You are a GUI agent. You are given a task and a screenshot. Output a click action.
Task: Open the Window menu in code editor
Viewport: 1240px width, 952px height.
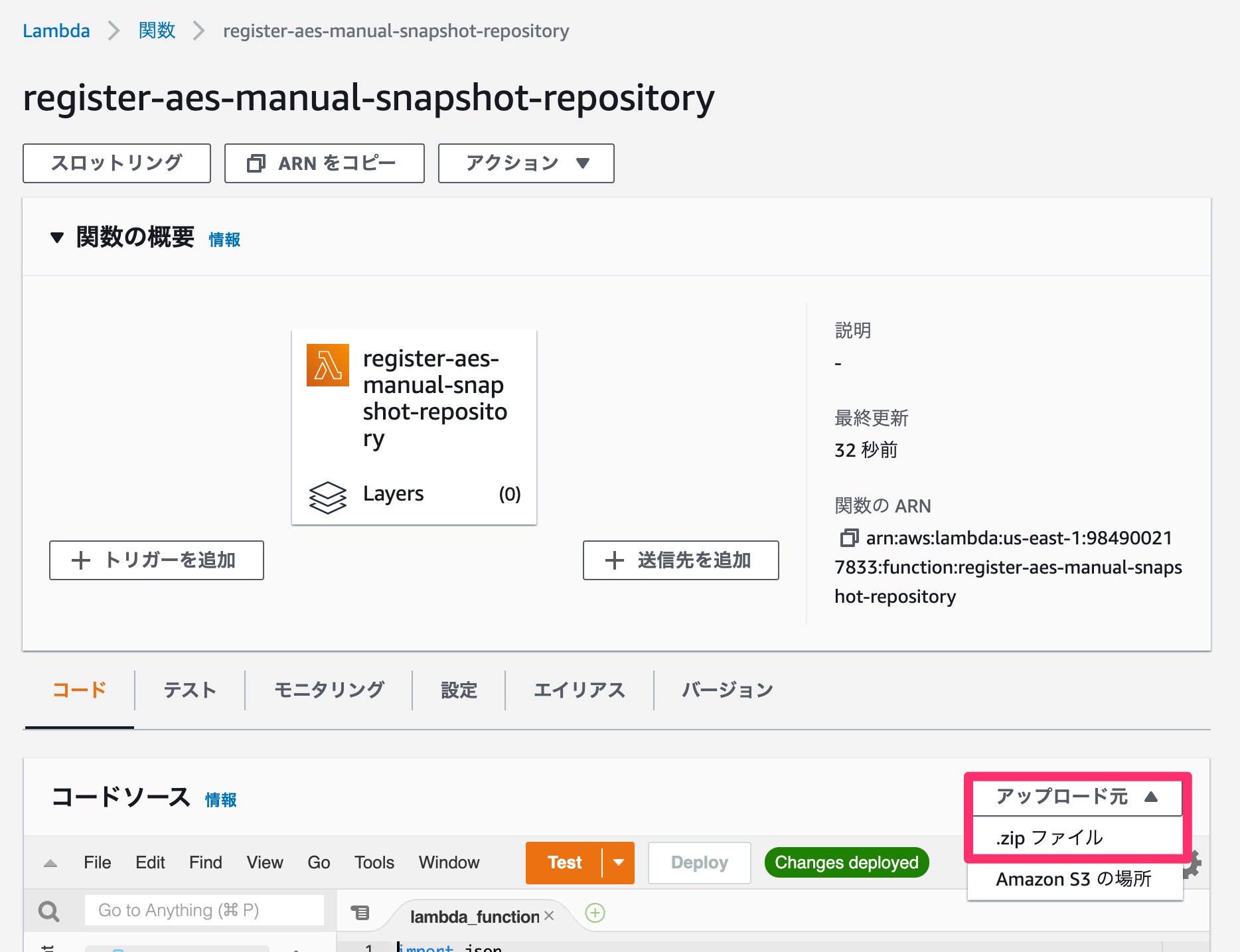[x=449, y=862]
